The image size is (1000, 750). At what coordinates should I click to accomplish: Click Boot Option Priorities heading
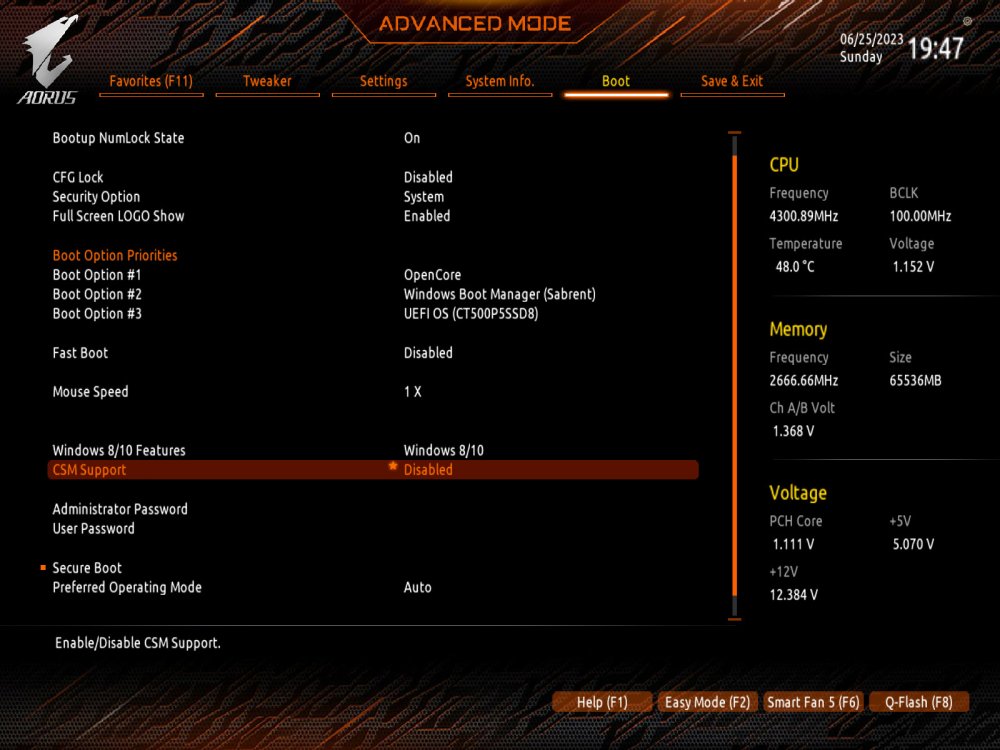[115, 255]
